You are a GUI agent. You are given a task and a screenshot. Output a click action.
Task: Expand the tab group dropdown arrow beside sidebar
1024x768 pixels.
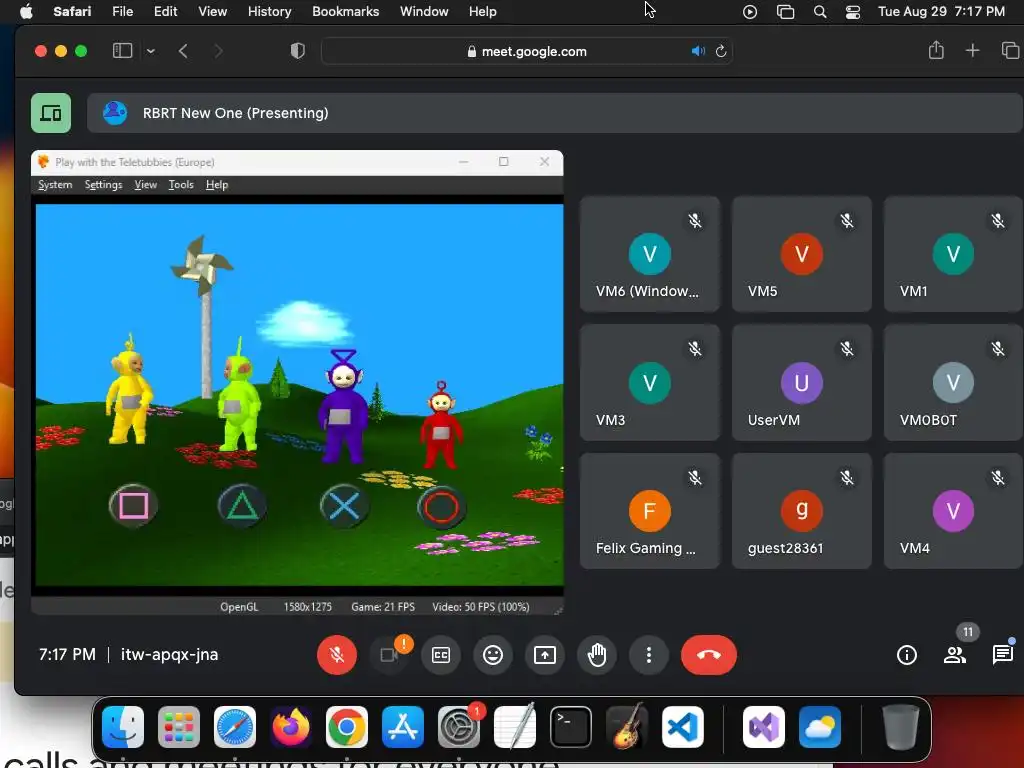tap(151, 51)
